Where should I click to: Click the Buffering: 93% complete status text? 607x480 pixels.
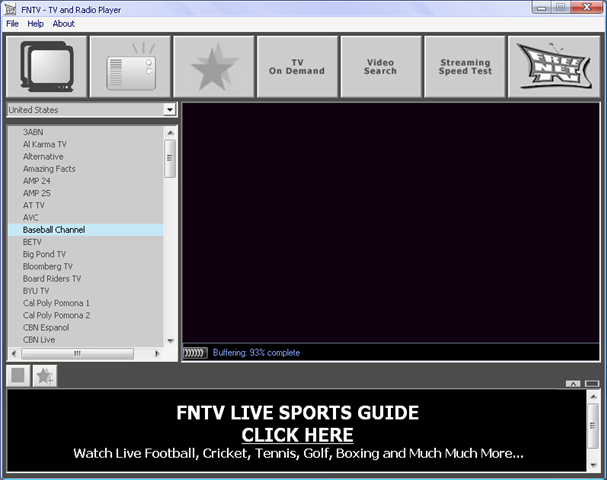[256, 353]
